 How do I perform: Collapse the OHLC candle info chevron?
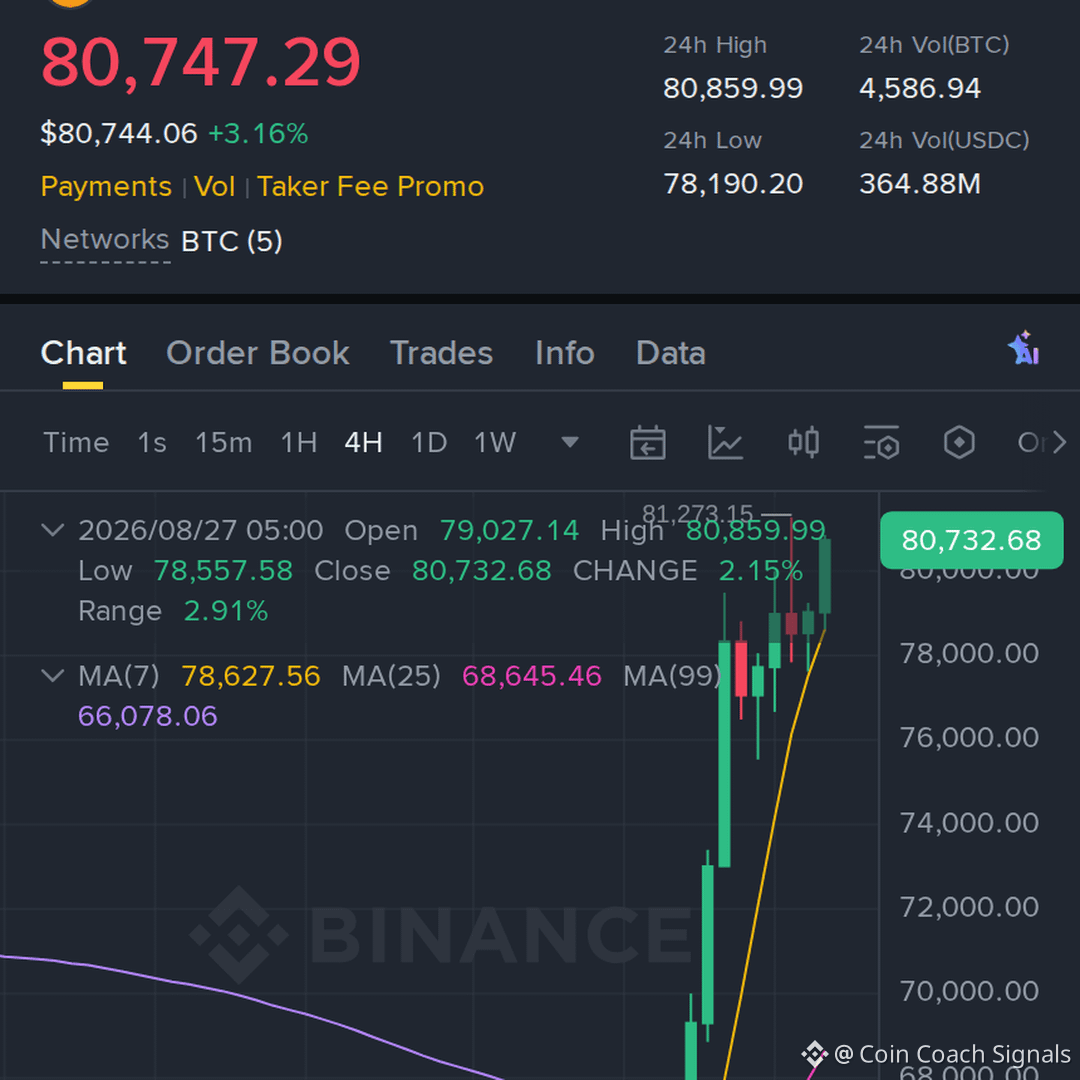point(53,530)
